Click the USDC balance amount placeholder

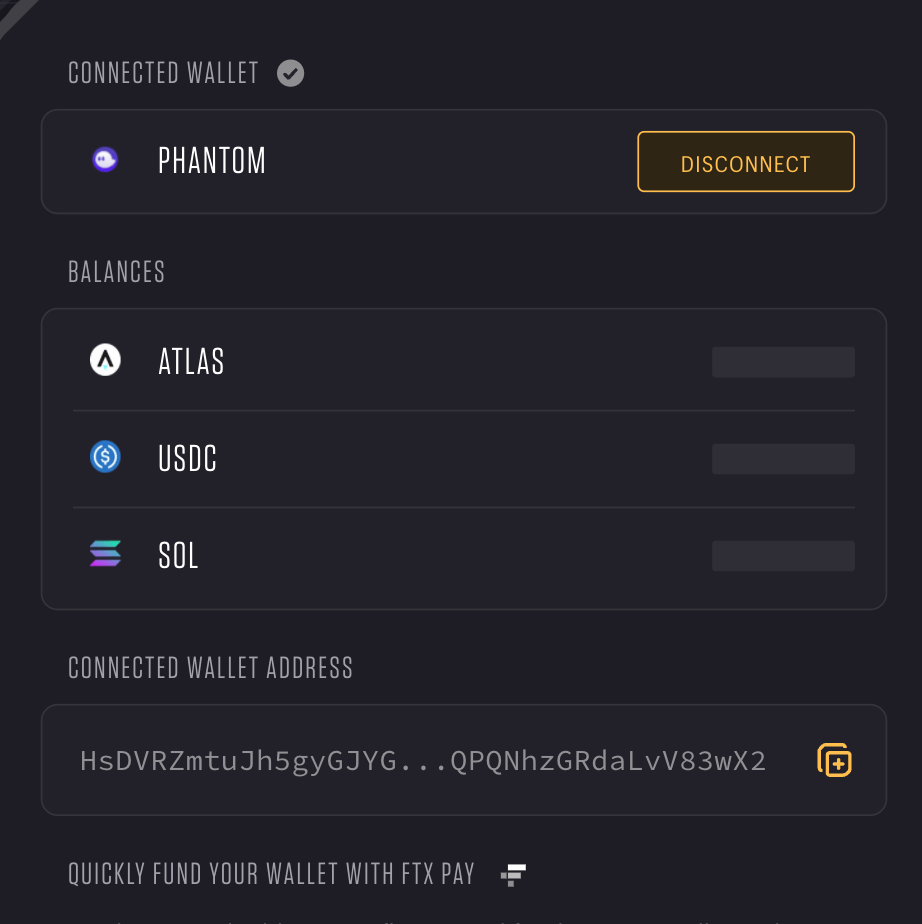click(x=784, y=459)
